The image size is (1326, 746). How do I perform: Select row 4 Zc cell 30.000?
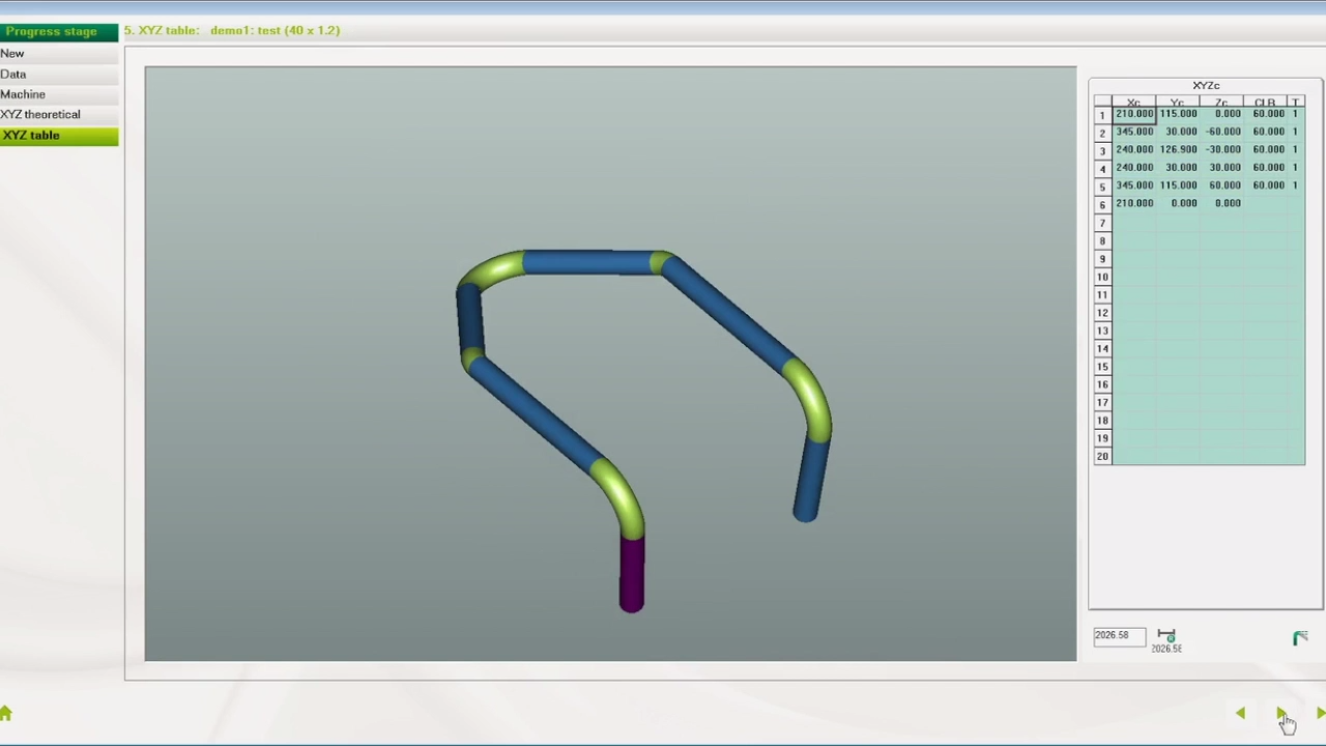point(1222,168)
